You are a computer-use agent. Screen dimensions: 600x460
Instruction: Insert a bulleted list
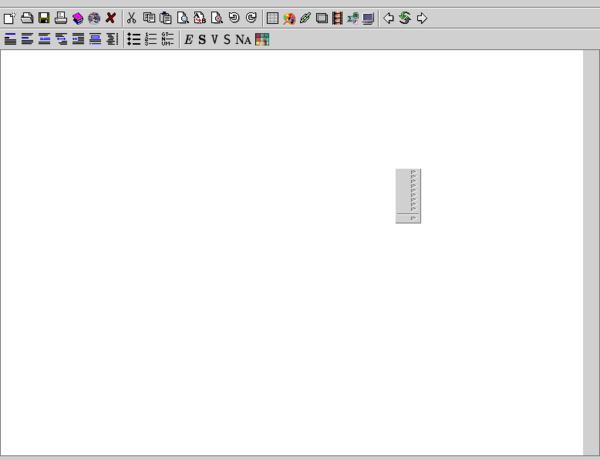(134, 39)
